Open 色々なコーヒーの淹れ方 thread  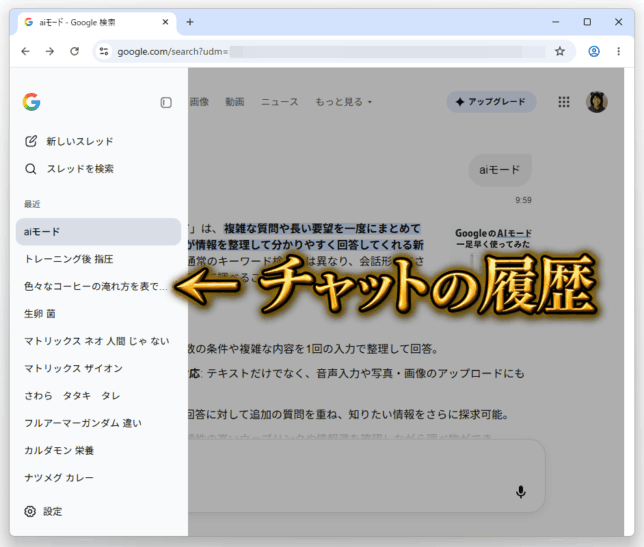pyautogui.click(x=98, y=286)
